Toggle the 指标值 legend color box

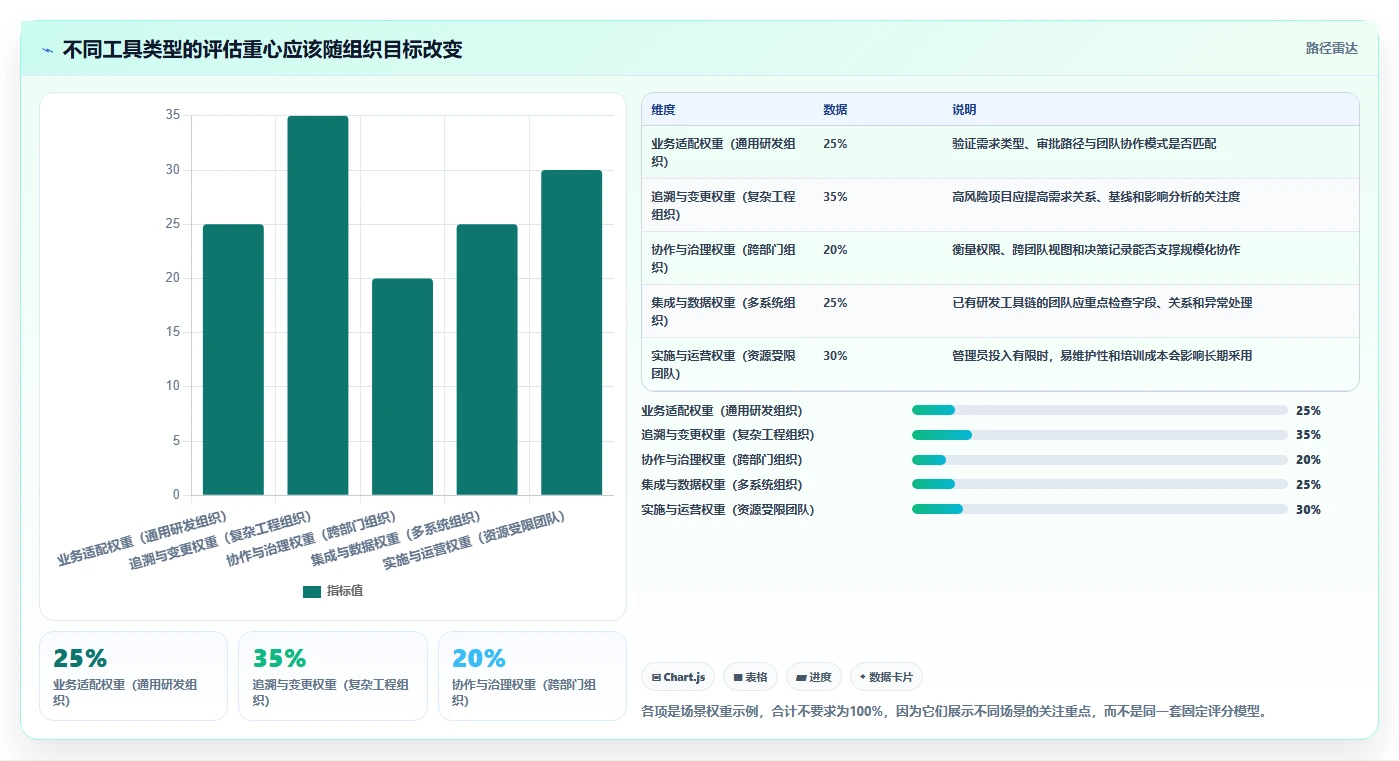312,591
